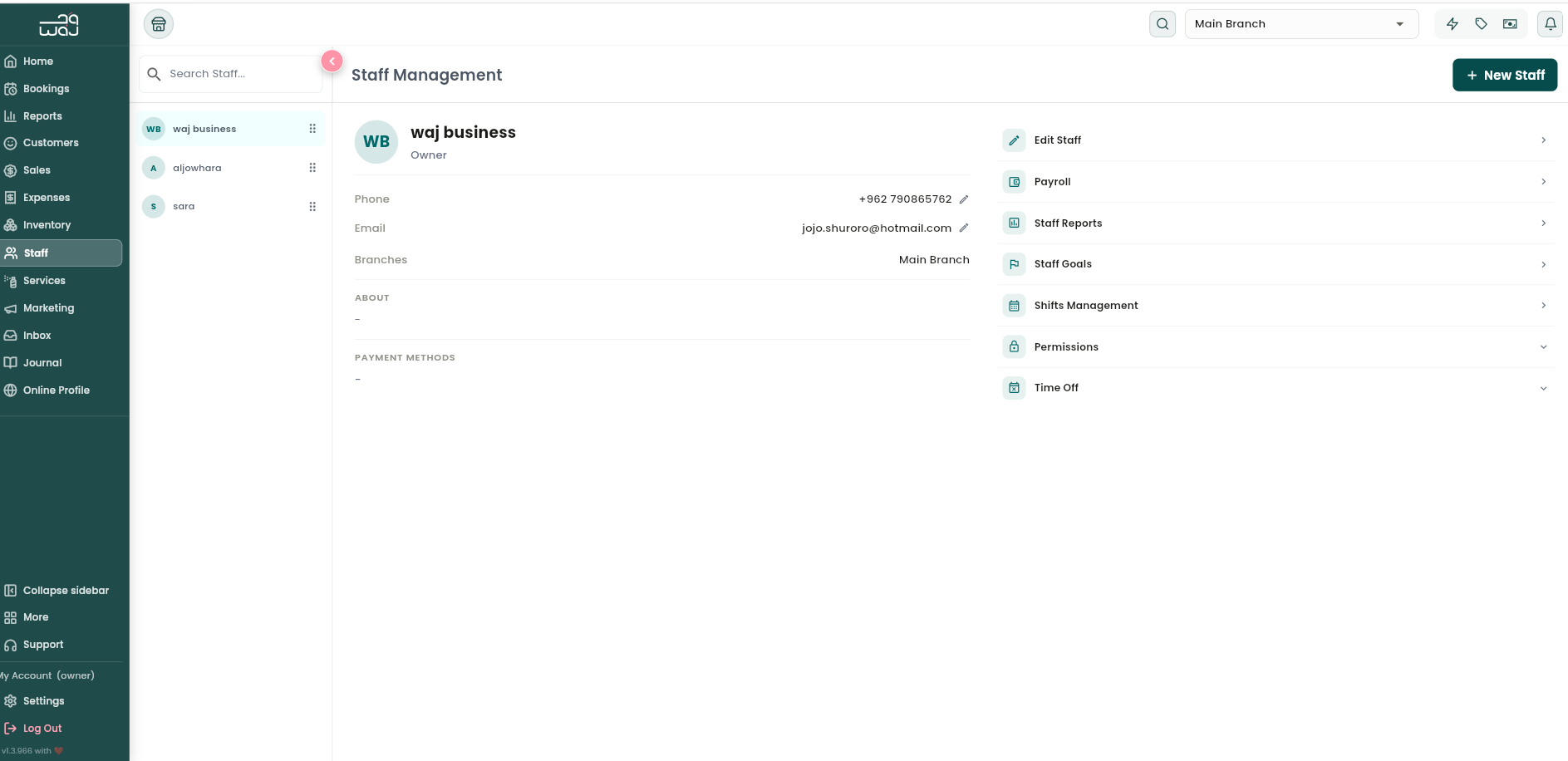The width and height of the screenshot is (1568, 761).
Task: Click the Support headset icon
Action: click(11, 645)
